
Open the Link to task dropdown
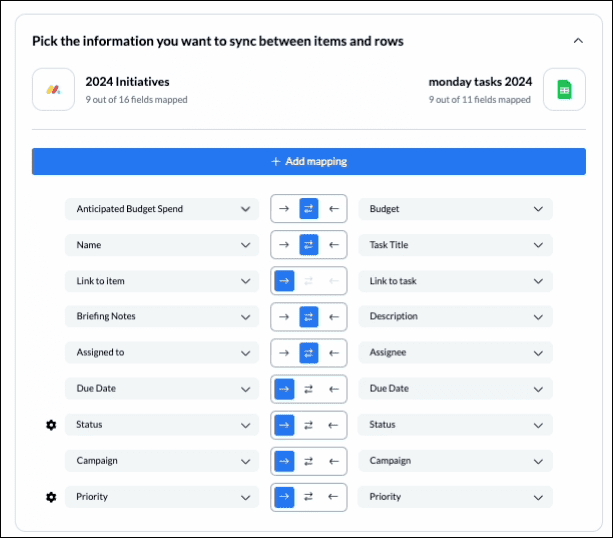[x=455, y=281]
